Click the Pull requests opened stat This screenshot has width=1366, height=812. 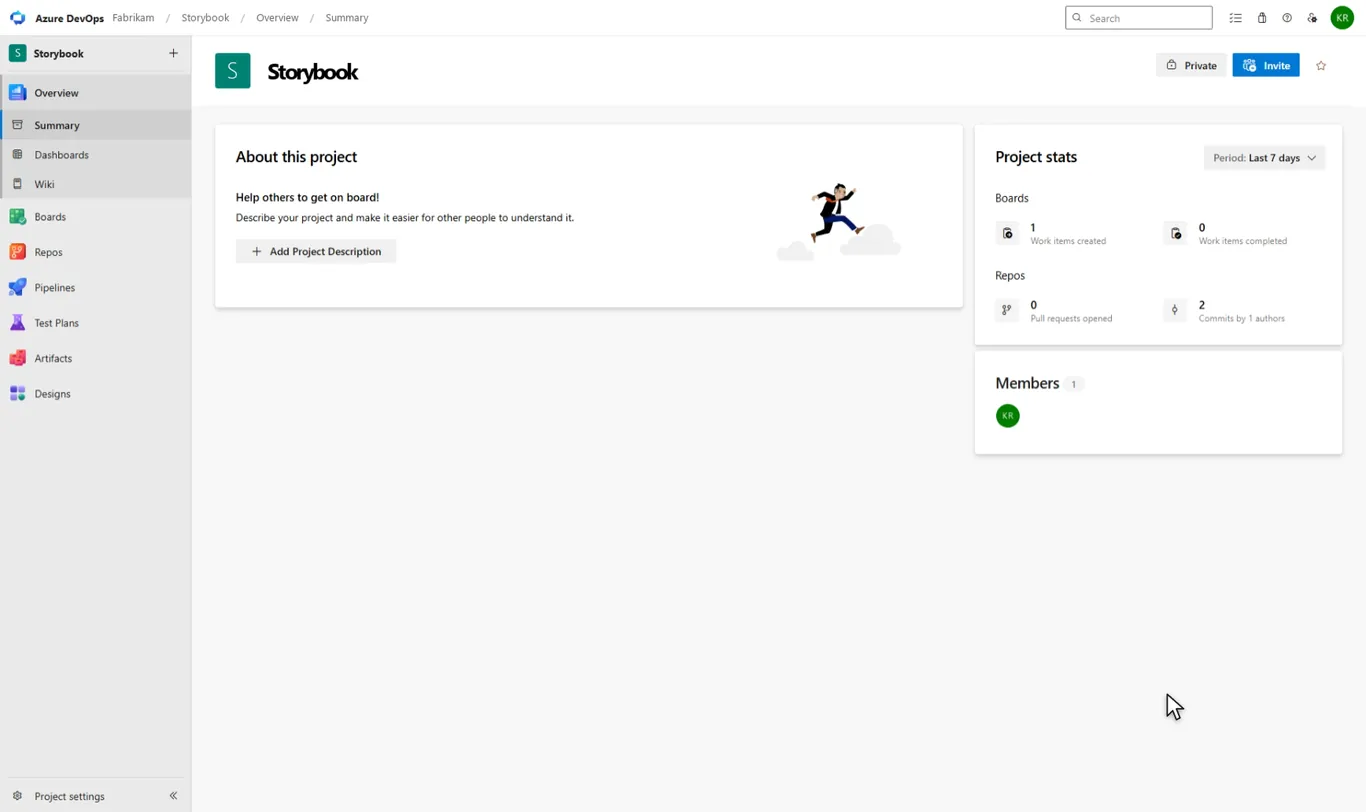tap(1054, 311)
